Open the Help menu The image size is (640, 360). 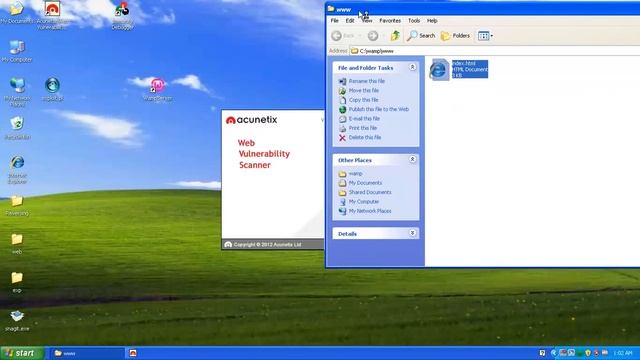tap(432, 20)
